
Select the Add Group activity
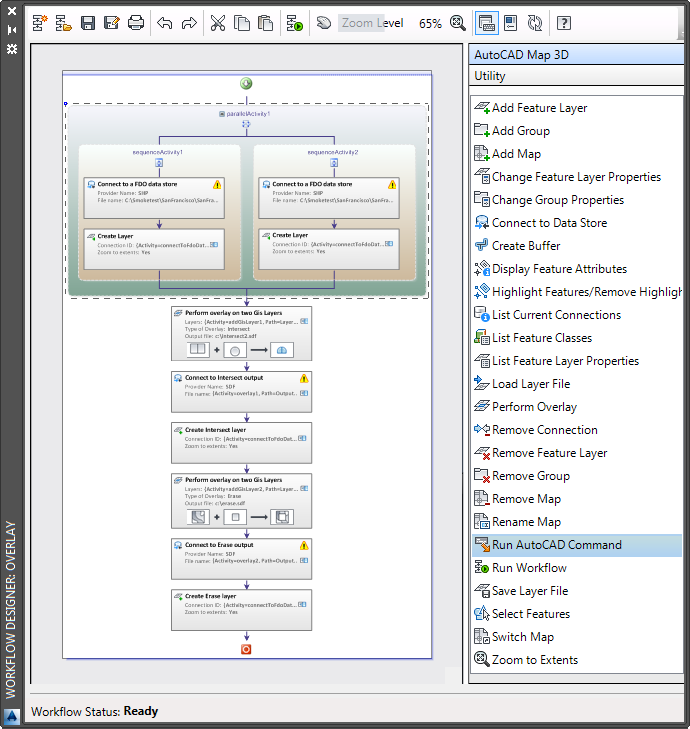pyautogui.click(x=577, y=131)
